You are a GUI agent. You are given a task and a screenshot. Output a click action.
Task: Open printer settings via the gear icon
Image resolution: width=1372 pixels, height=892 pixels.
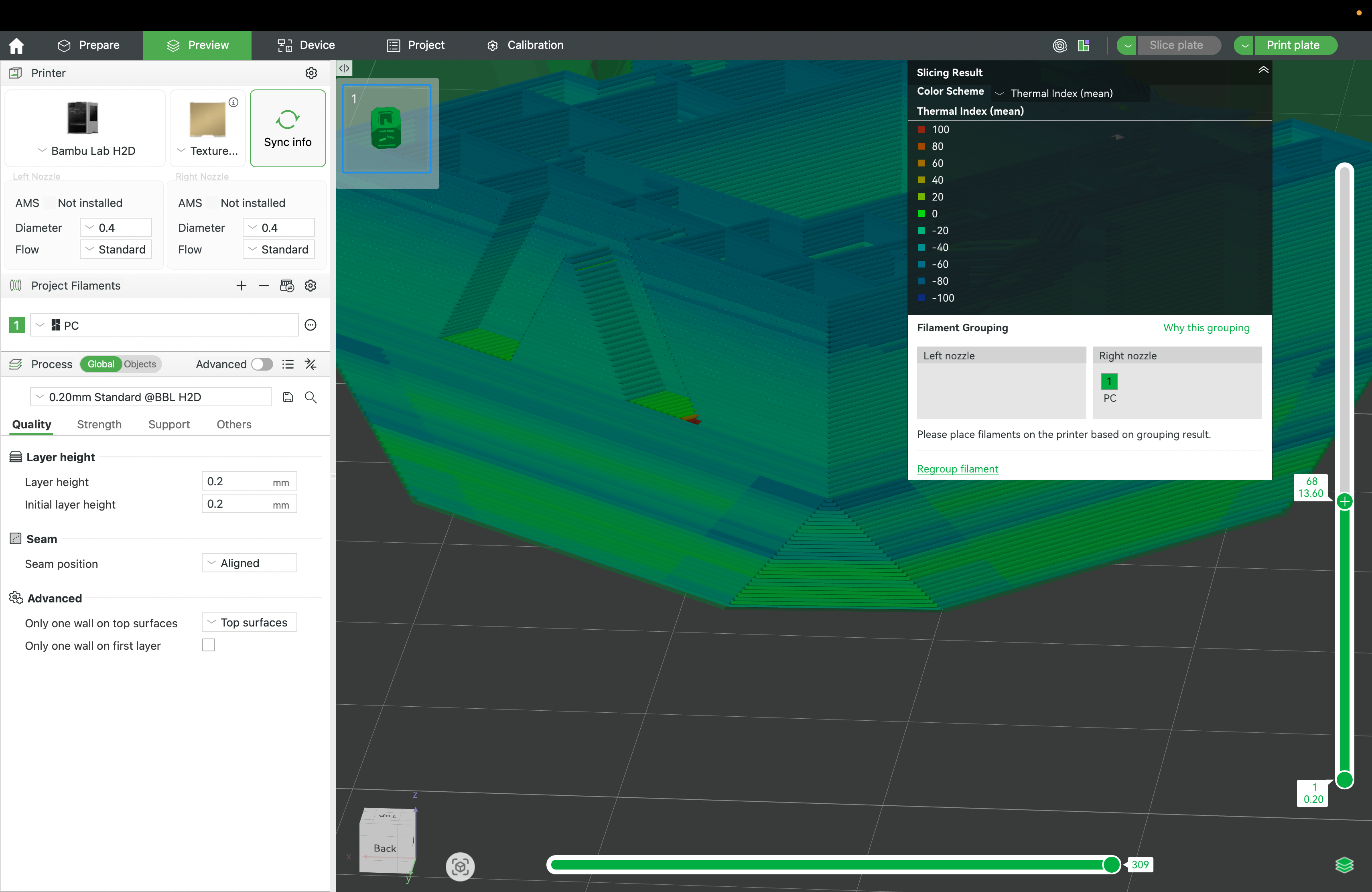point(311,73)
